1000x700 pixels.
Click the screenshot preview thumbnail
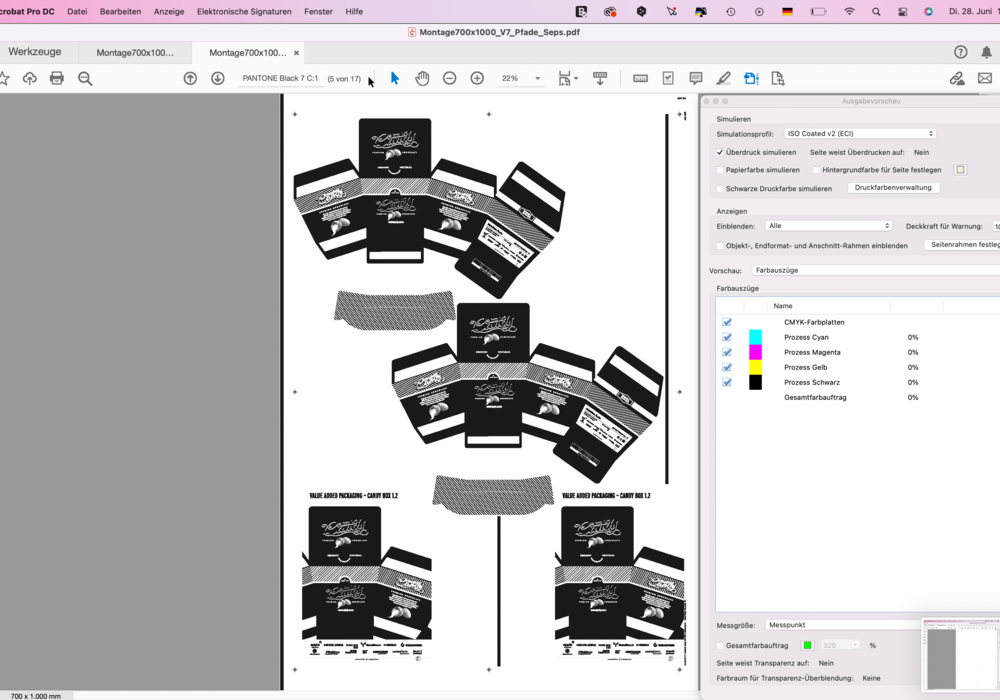click(961, 654)
